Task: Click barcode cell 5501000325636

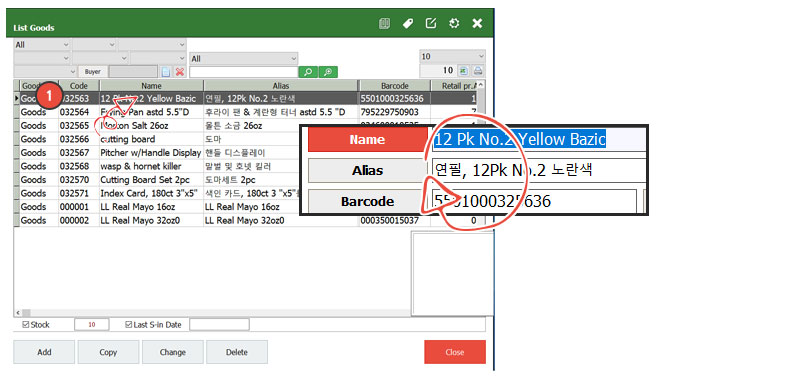Action: coord(394,99)
